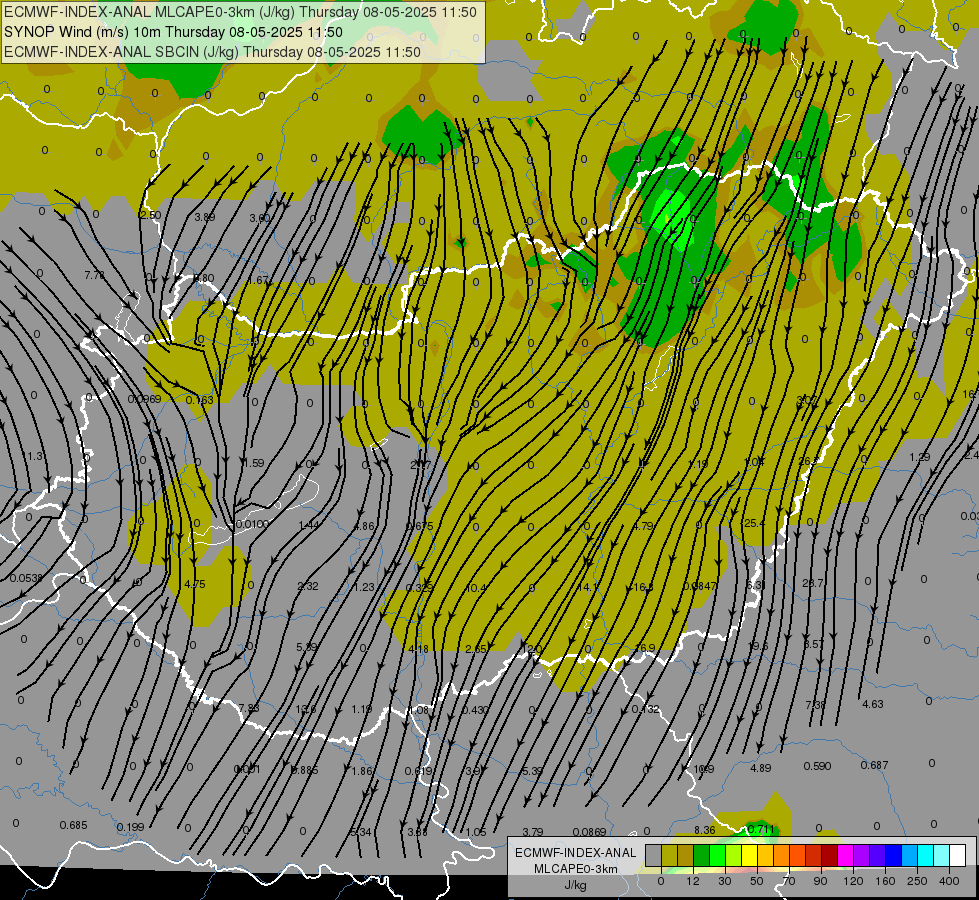Click the map value 4.89
The width and height of the screenshot is (979, 900).
click(760, 768)
